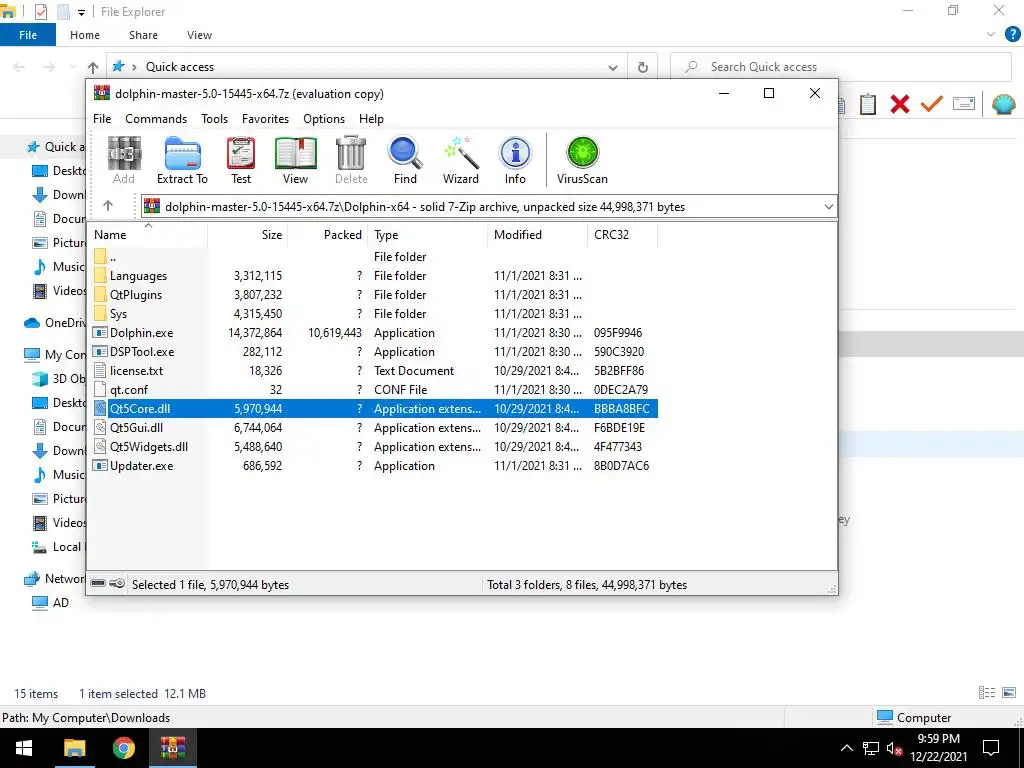1024x768 pixels.
Task: Open the Languages folder
Action: pyautogui.click(x=138, y=276)
